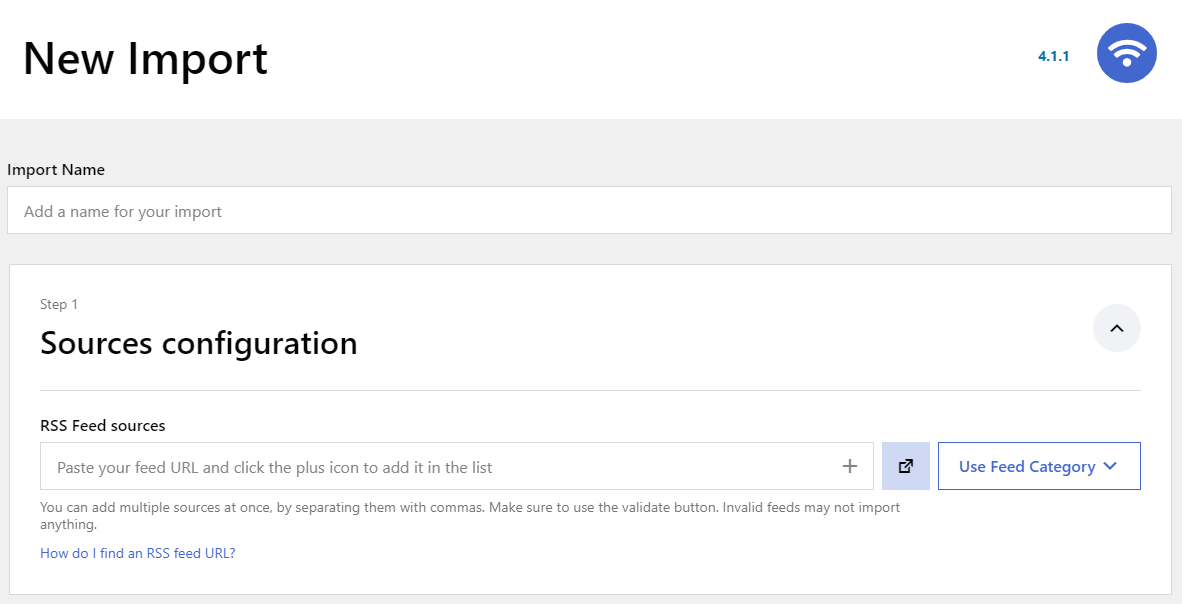Viewport: 1182px width, 604px height.
Task: Click the chevron icon on Use Feed Category
Action: tap(1110, 466)
